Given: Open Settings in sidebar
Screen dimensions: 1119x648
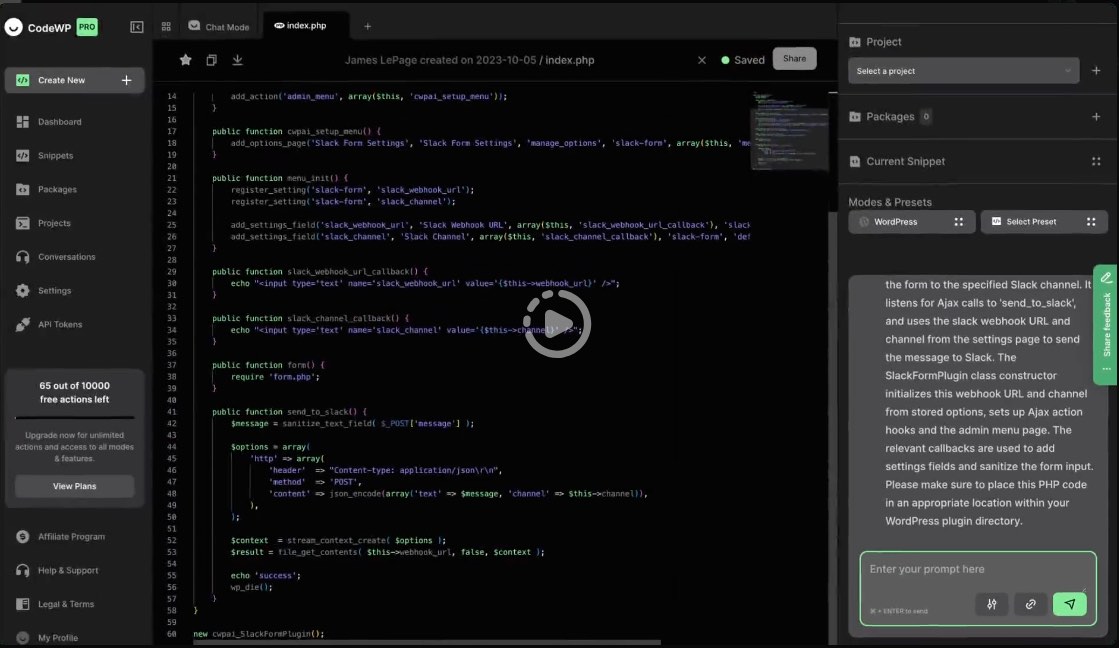Looking at the screenshot, I should [x=54, y=290].
